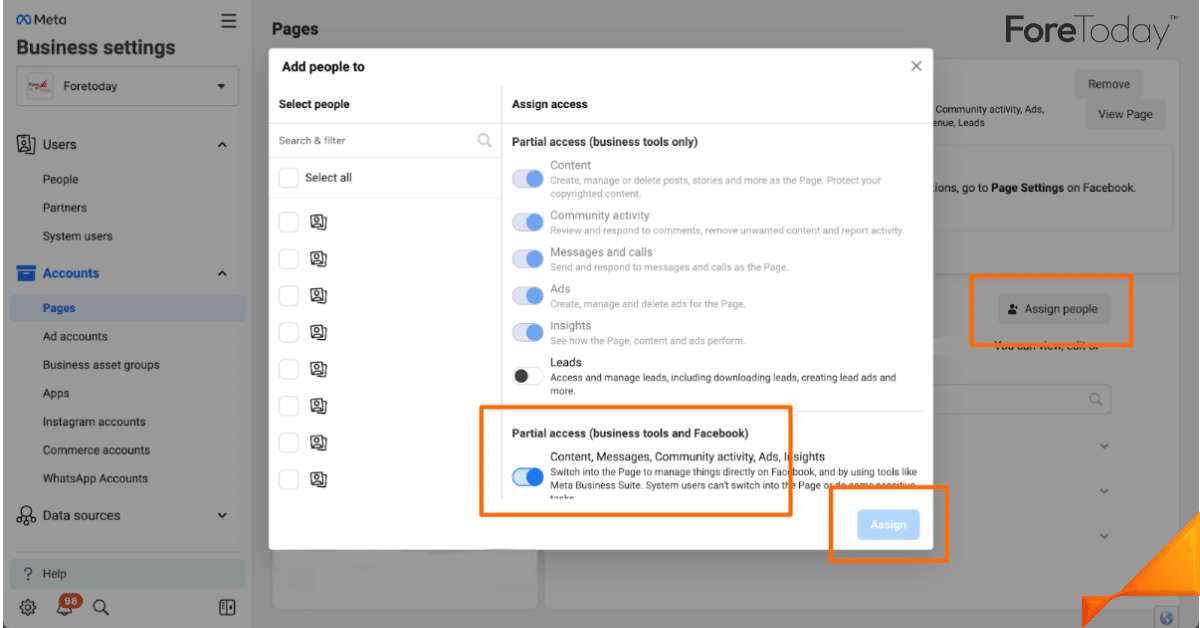Screen dimensions: 1200x628
Task: Open Ad accounts in sidebar
Action: tap(75, 337)
